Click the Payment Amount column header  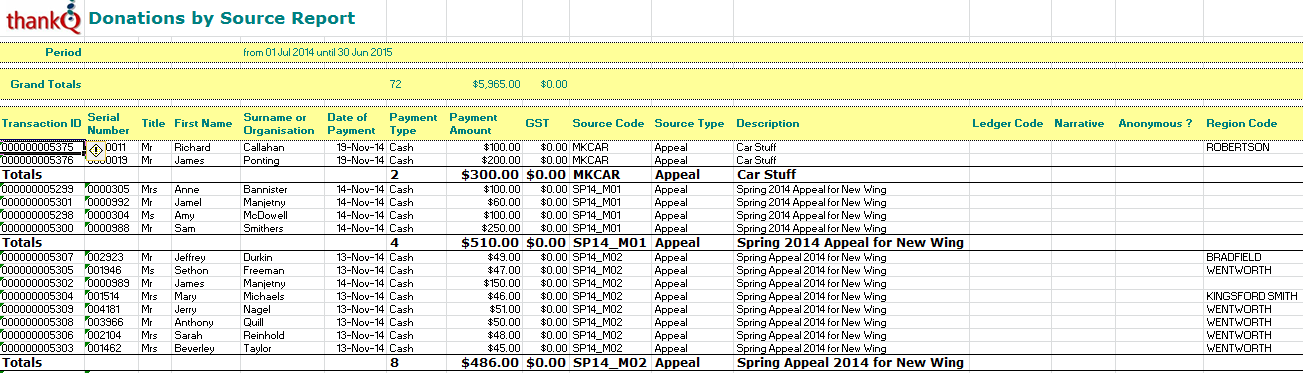[x=474, y=124]
